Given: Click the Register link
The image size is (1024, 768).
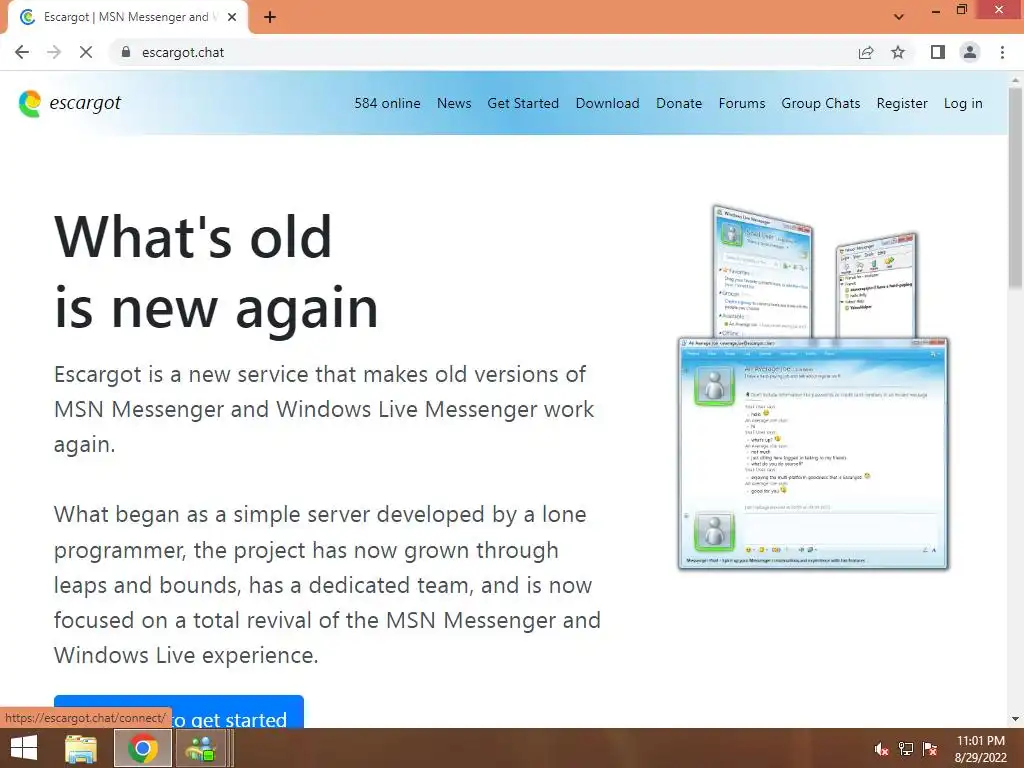Looking at the screenshot, I should (x=902, y=103).
